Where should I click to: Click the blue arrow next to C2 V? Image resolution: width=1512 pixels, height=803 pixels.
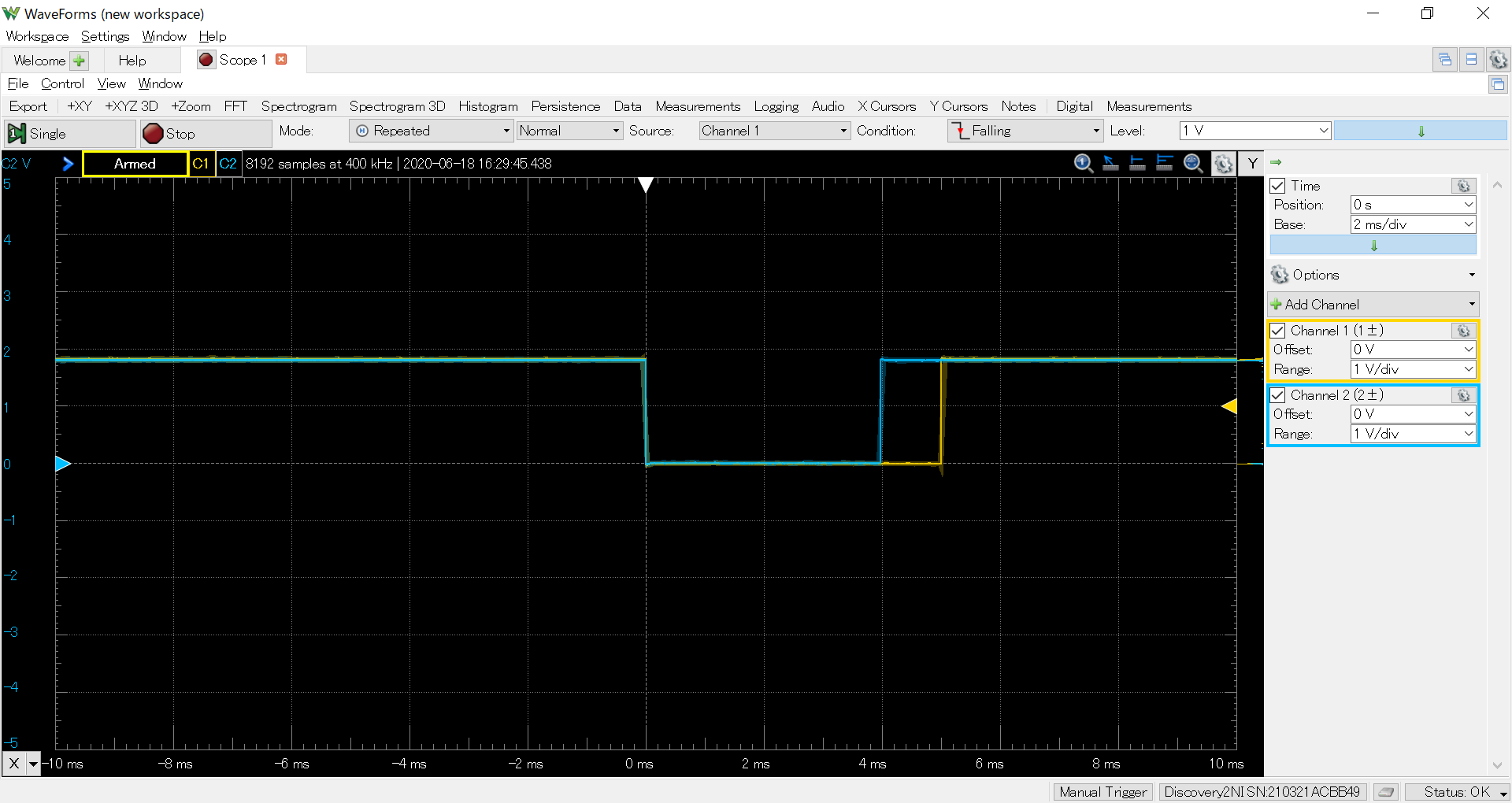tap(68, 164)
